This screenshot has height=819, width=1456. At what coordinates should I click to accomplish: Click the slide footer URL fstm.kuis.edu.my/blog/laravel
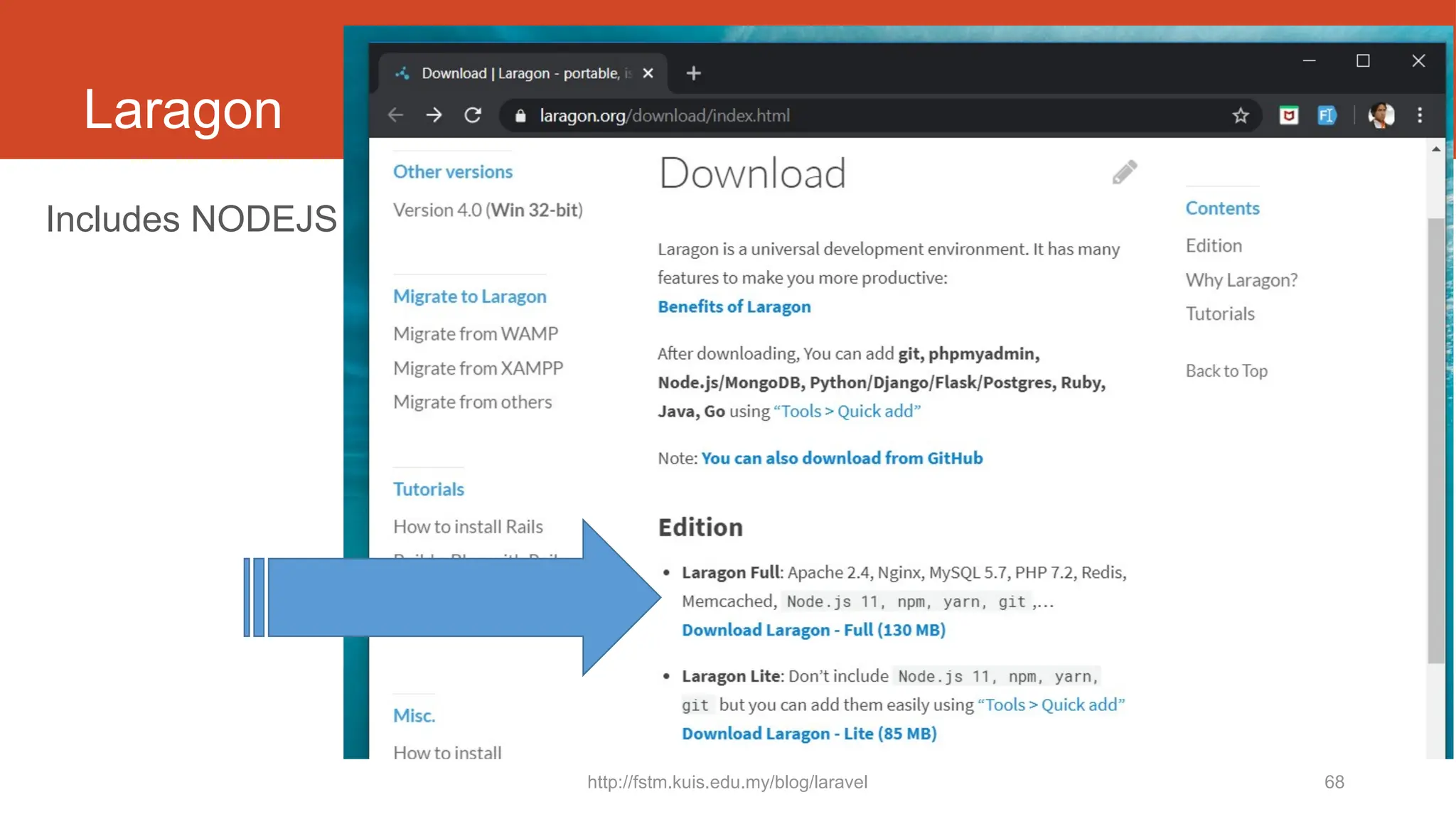pos(727,782)
